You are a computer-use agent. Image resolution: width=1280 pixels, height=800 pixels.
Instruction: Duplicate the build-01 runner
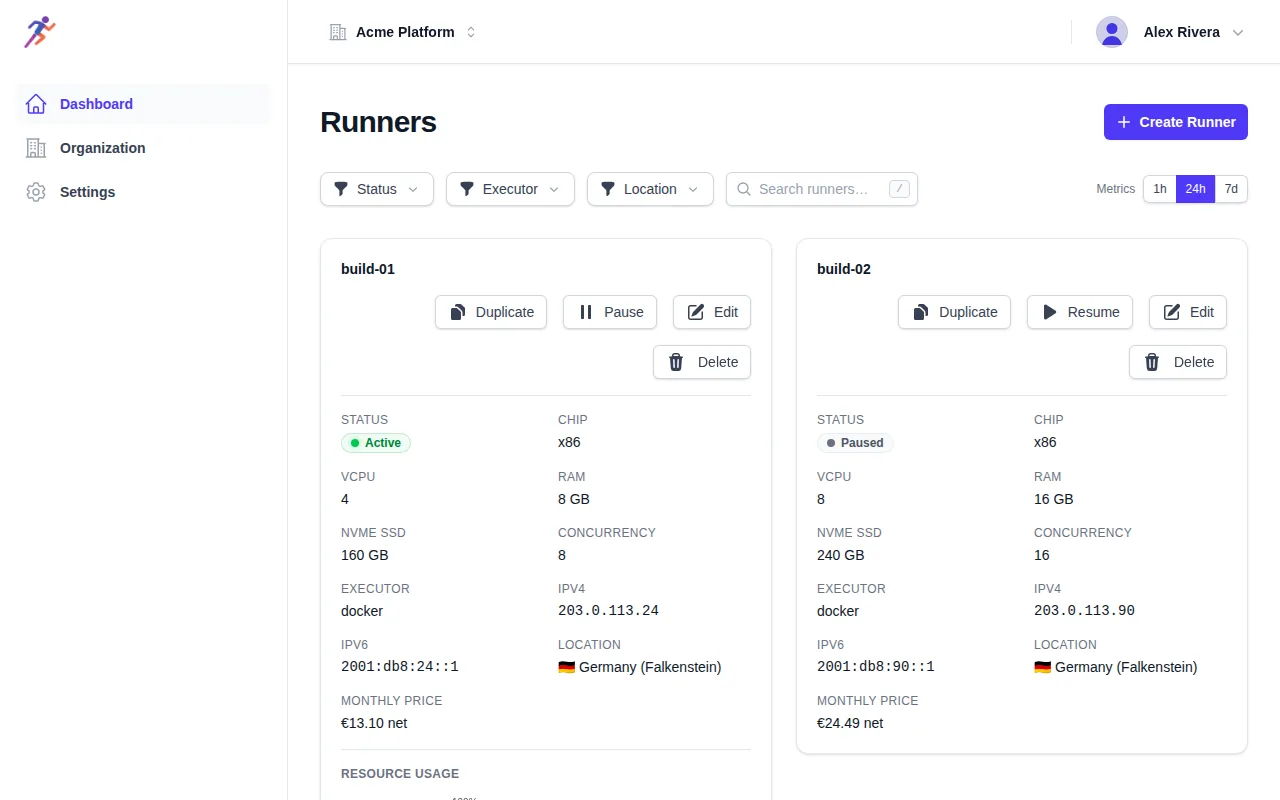pyautogui.click(x=491, y=312)
